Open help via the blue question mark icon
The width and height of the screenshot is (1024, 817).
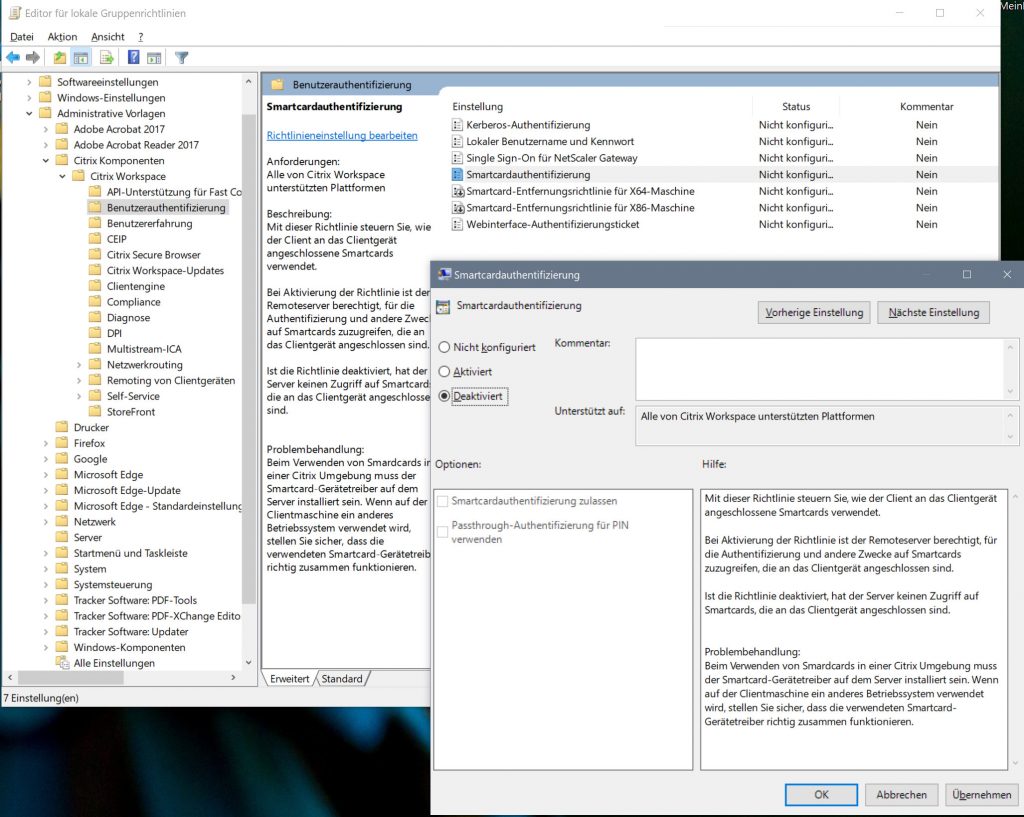pos(133,57)
